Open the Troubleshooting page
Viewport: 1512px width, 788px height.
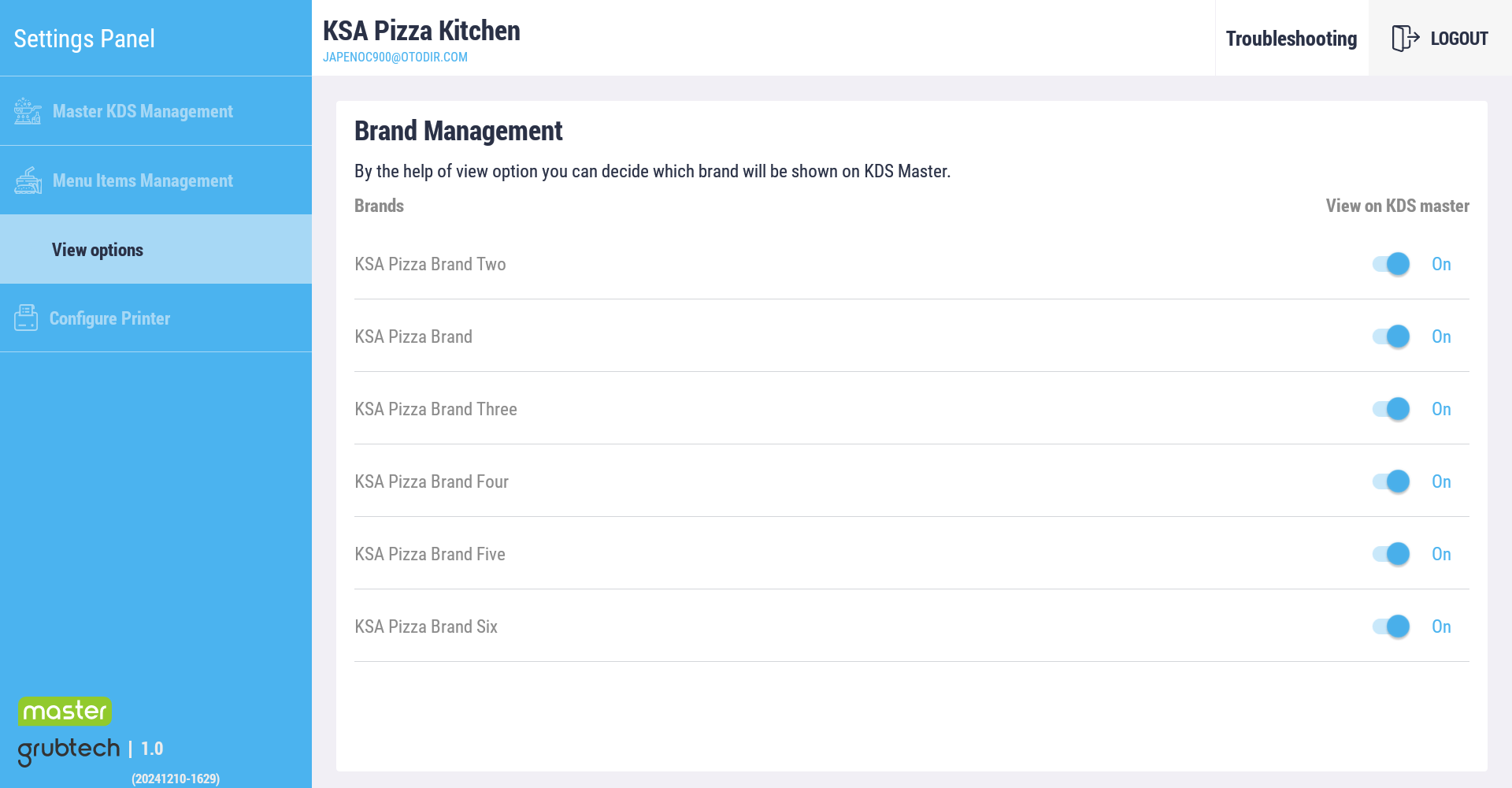(x=1291, y=38)
